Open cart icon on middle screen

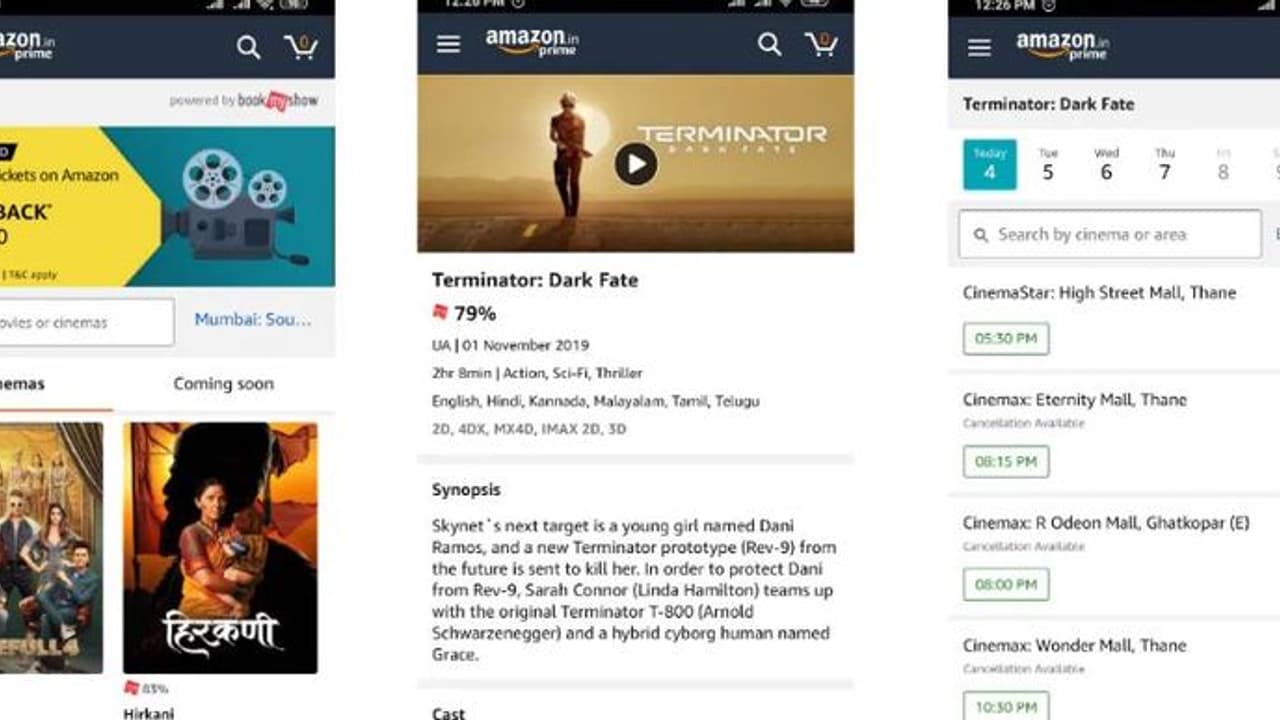[821, 44]
